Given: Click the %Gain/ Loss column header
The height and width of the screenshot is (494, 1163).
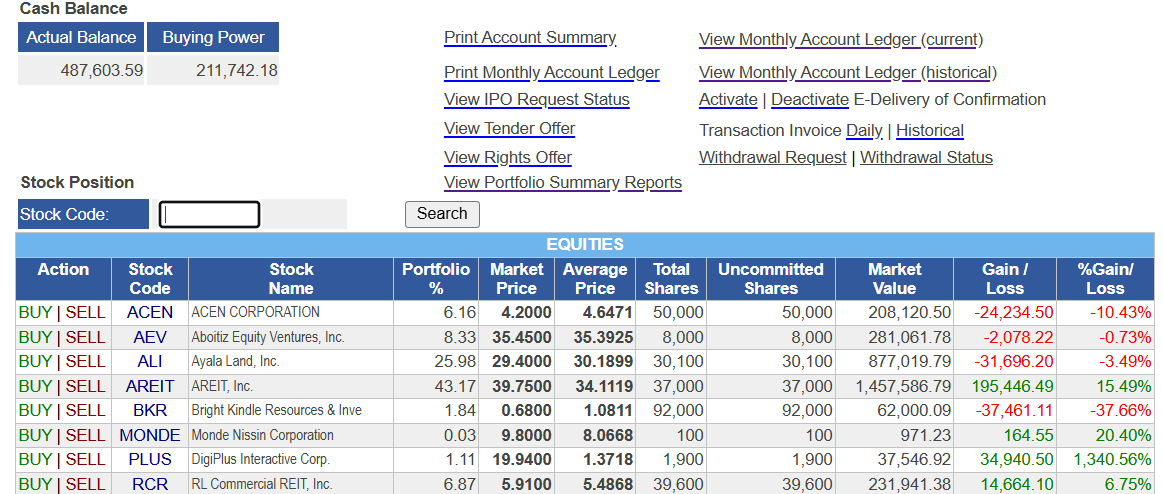Looking at the screenshot, I should pos(1105,279).
